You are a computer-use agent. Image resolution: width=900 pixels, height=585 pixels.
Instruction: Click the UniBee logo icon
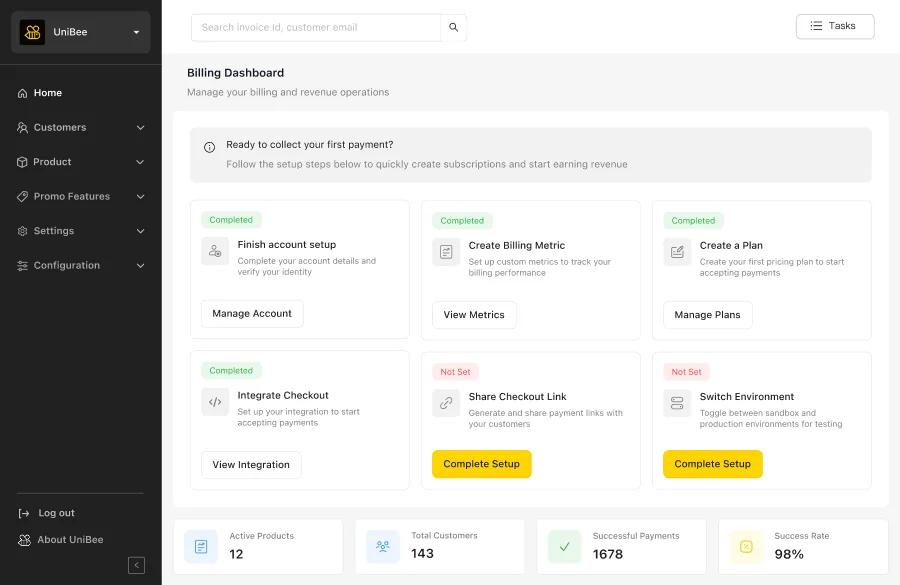pos(33,31)
